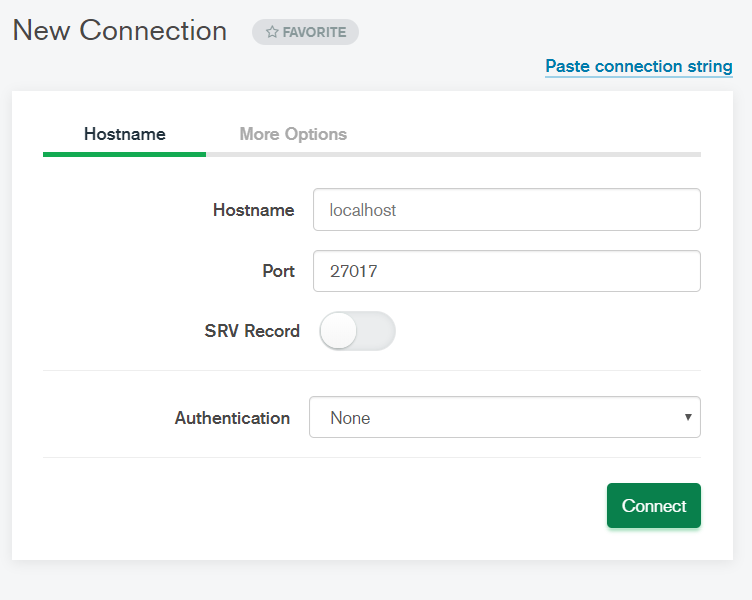This screenshot has width=752, height=600.
Task: Click the Port label text
Action: click(278, 271)
